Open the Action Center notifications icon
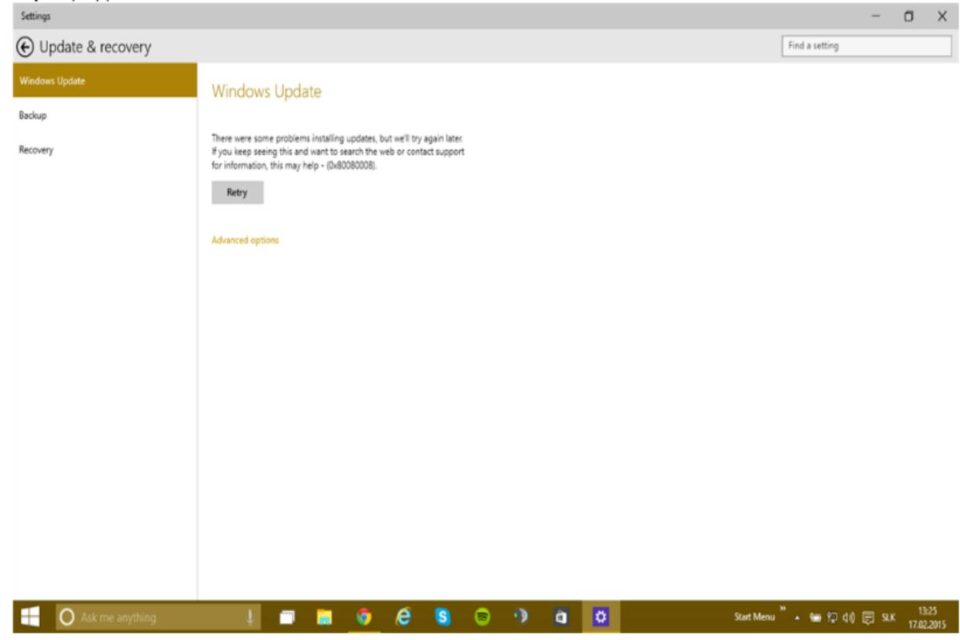This screenshot has width=960, height=640. coord(868,617)
